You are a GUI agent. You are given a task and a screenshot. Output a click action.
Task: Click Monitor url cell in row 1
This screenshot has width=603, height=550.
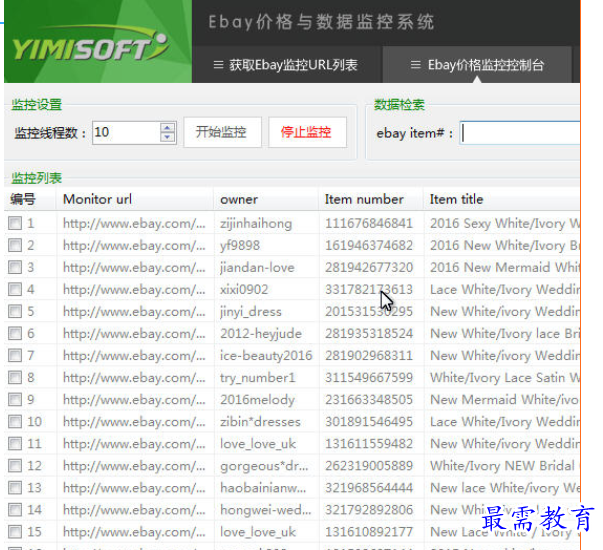[x=134, y=223]
